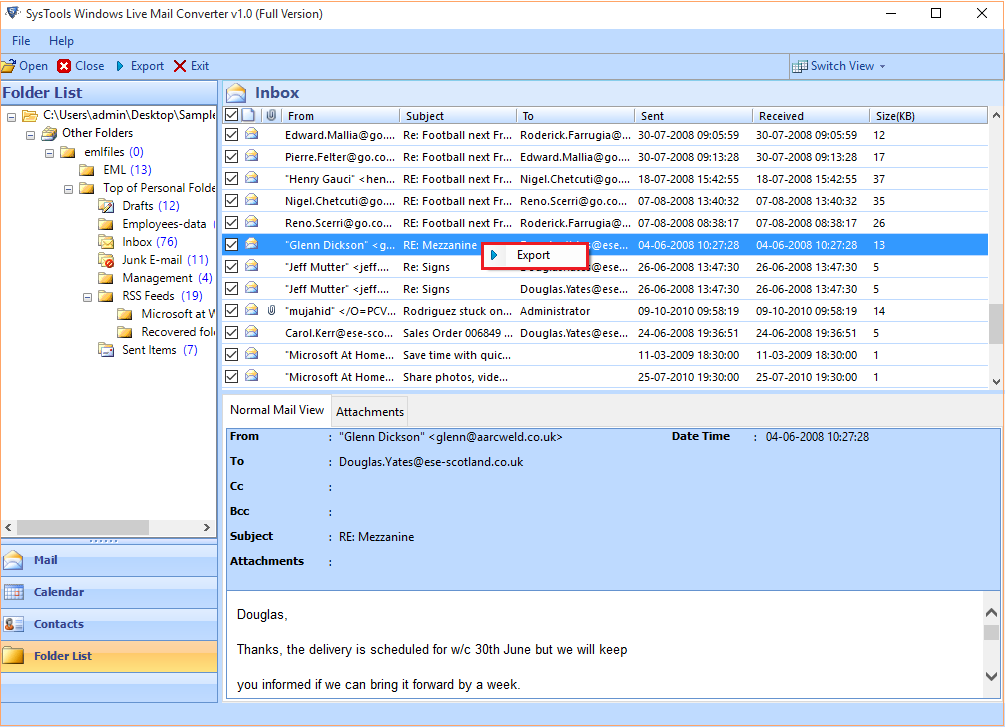Click the Contacts card icon in navigation
Image resolution: width=1005 pixels, height=727 pixels.
pyautogui.click(x=13, y=624)
